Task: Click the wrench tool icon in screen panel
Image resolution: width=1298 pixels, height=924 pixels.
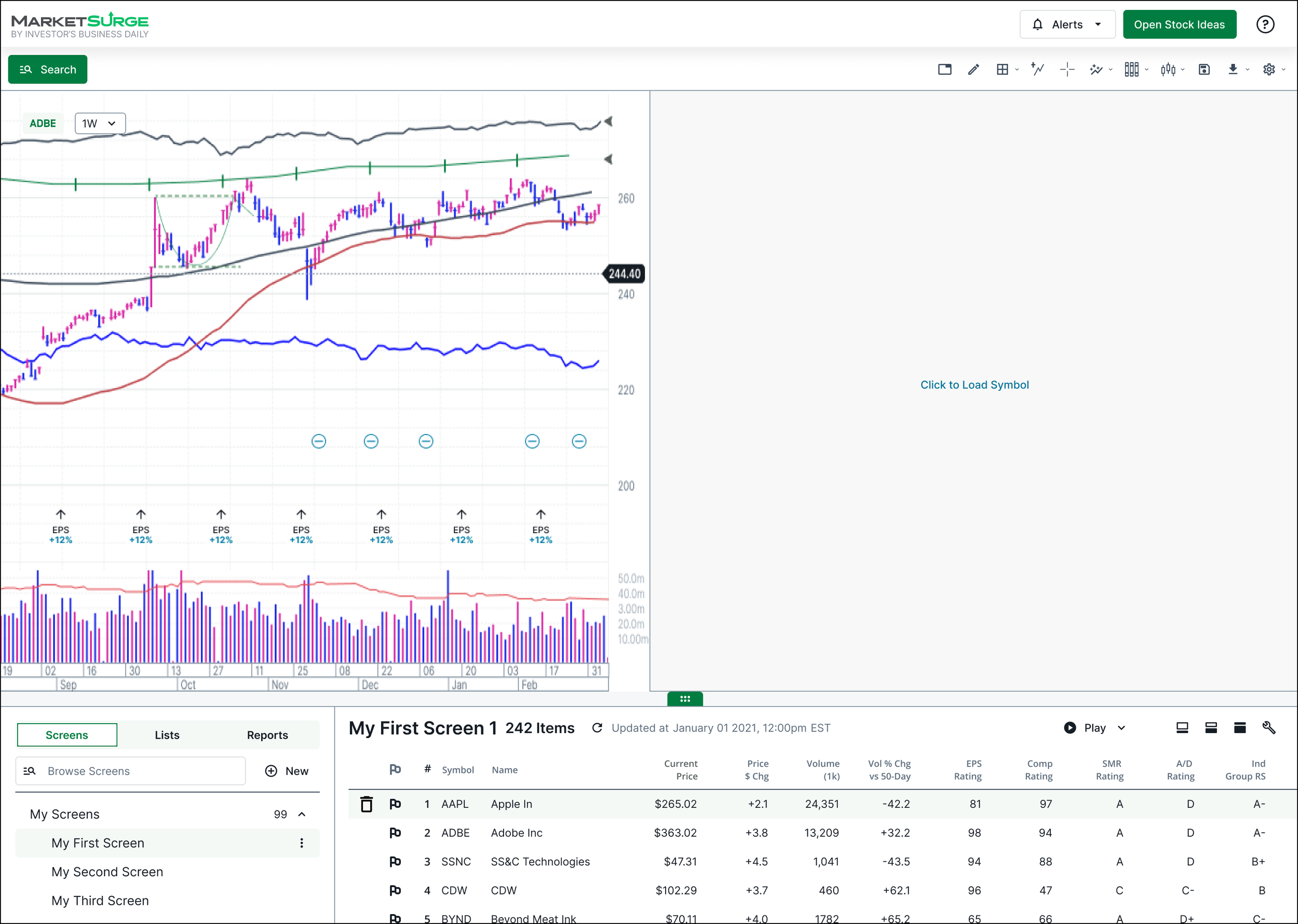Action: (1269, 728)
